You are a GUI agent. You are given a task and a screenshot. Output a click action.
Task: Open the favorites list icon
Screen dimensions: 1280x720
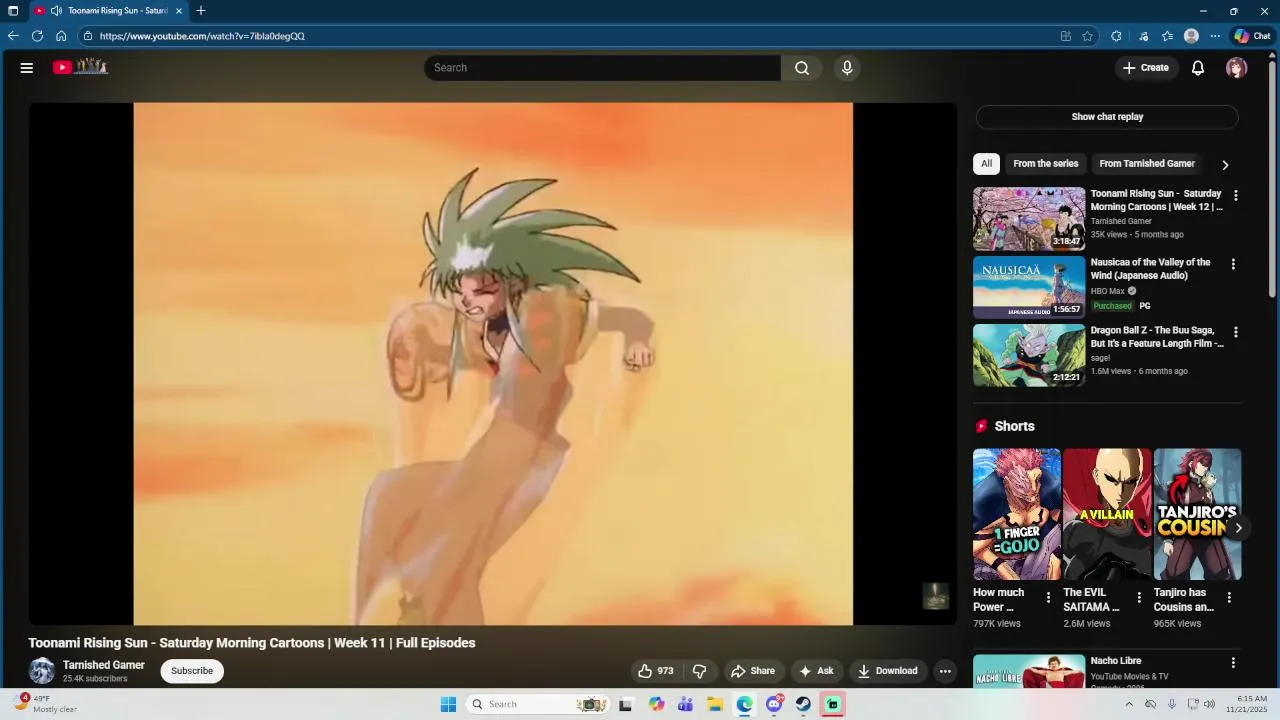click(1167, 36)
